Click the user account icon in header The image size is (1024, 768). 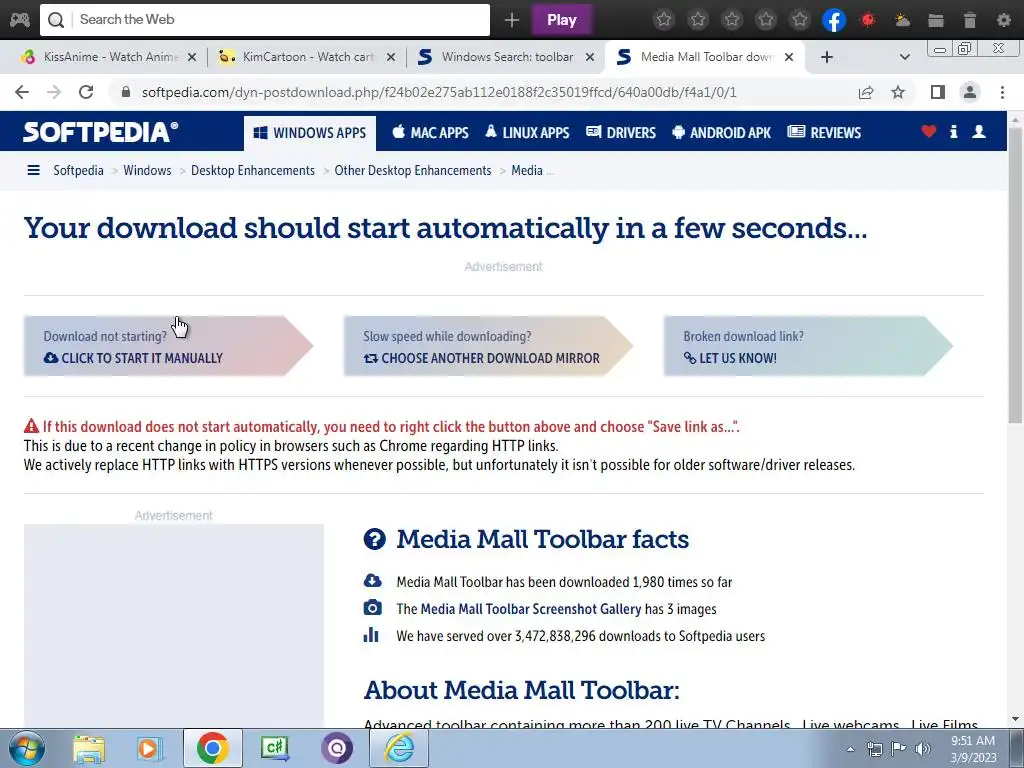coord(979,131)
